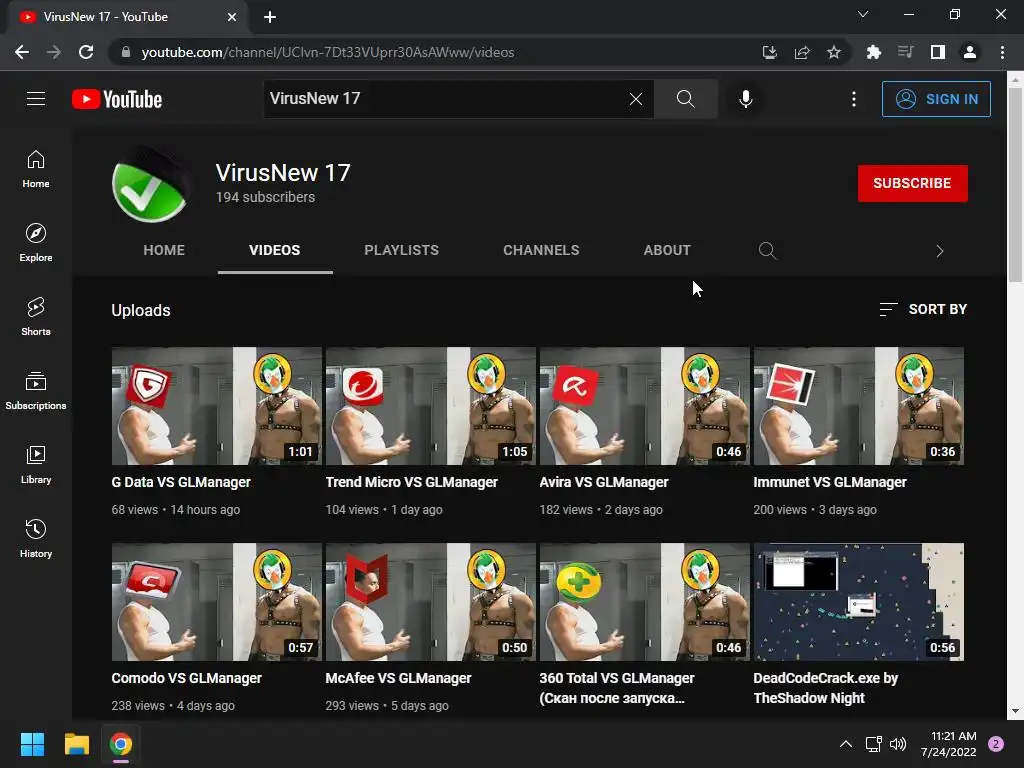Bookmark this page with star
This screenshot has height=768, width=1024.
click(x=833, y=52)
